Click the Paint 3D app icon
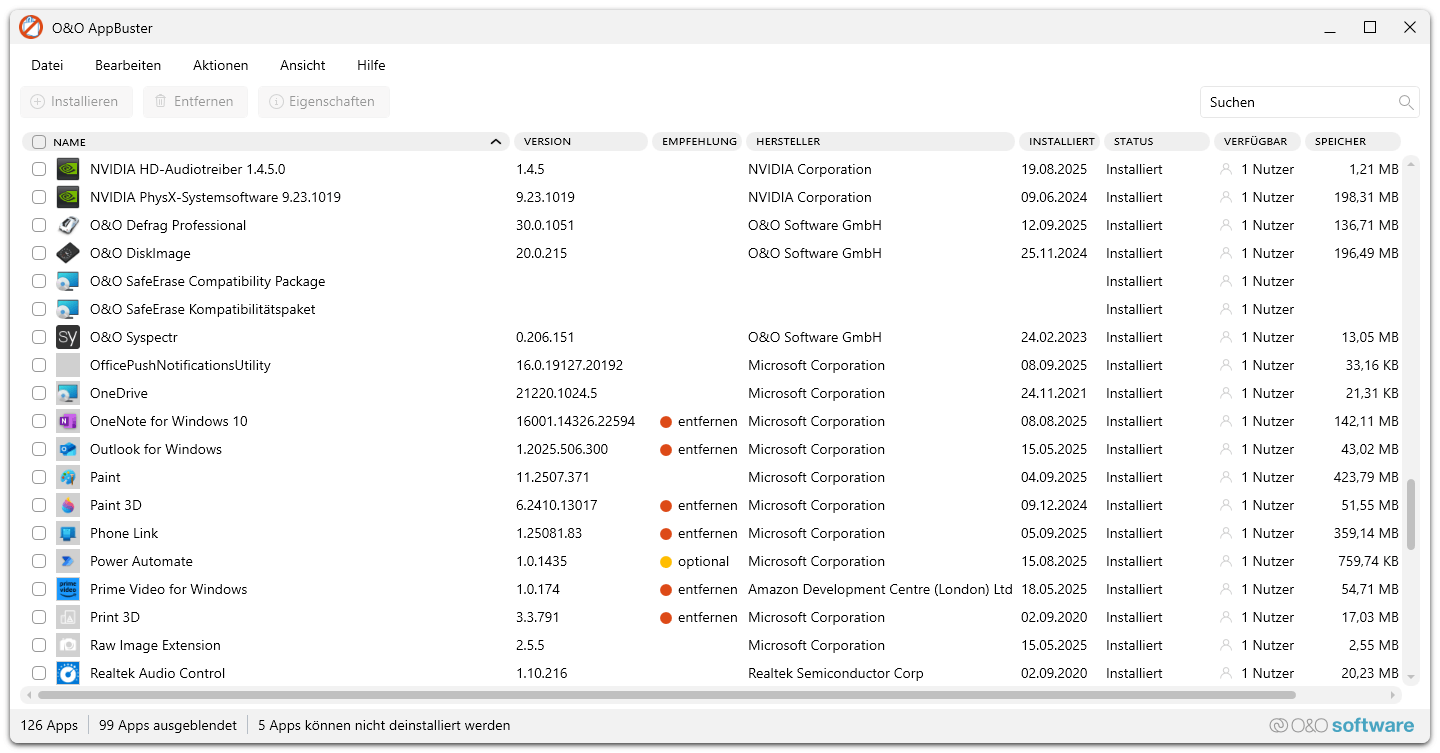Screen dimensions: 1440x753 68,505
